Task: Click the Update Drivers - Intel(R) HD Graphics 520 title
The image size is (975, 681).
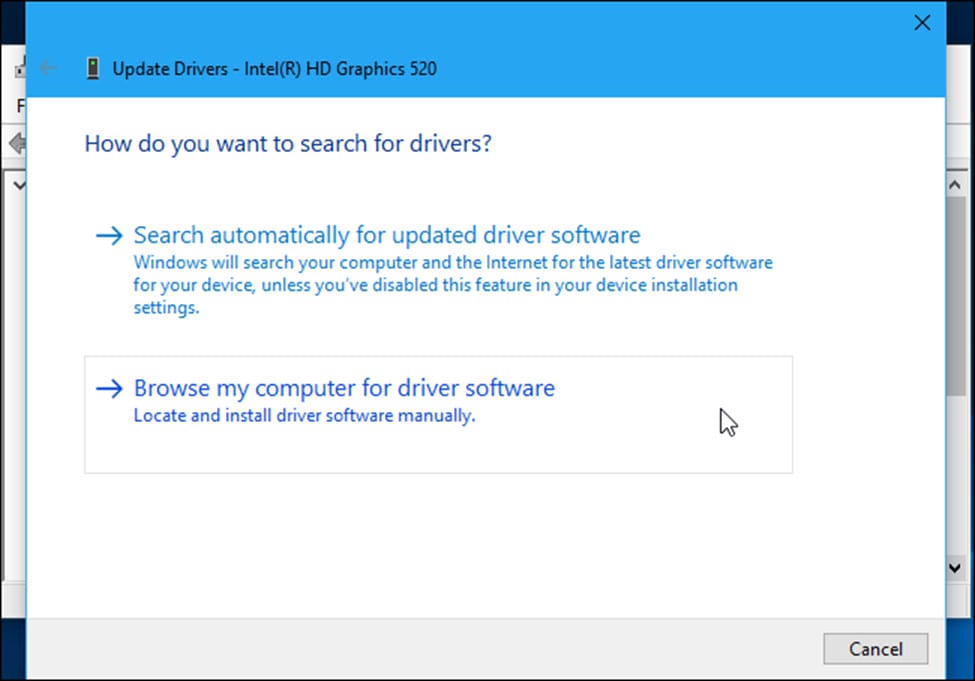Action: [274, 69]
